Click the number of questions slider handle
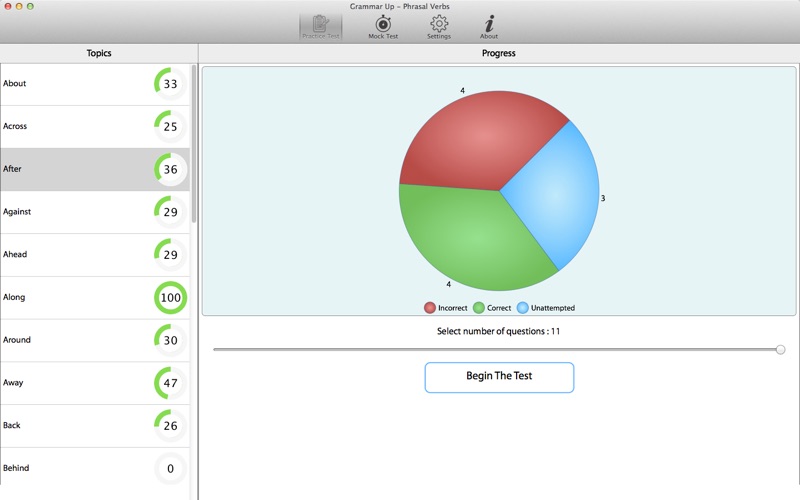 tap(780, 349)
